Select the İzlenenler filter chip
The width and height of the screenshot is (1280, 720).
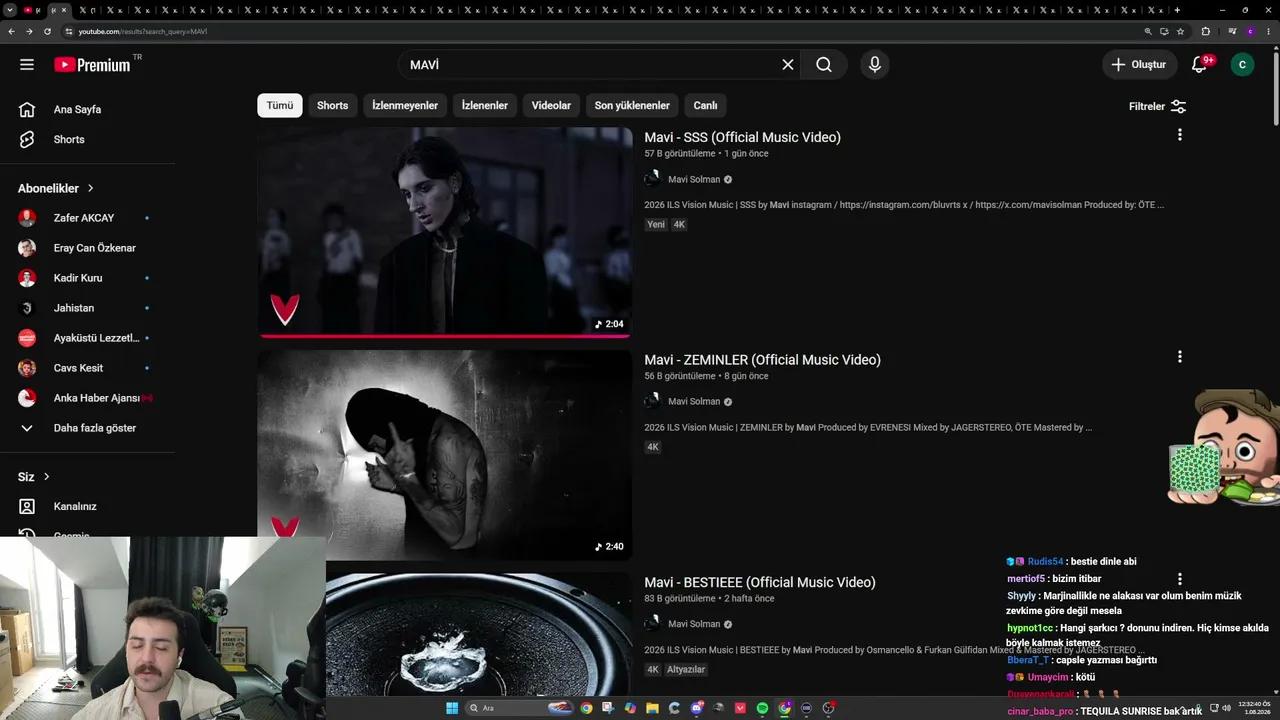(485, 105)
